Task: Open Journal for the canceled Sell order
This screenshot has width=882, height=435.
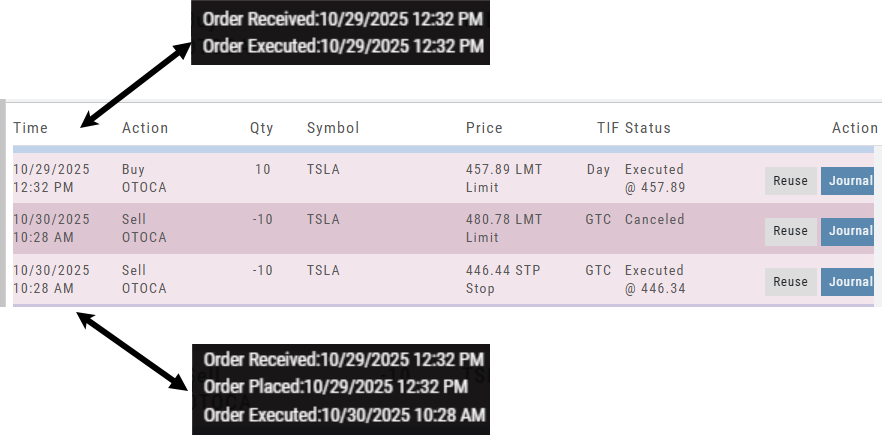Action: [x=849, y=231]
